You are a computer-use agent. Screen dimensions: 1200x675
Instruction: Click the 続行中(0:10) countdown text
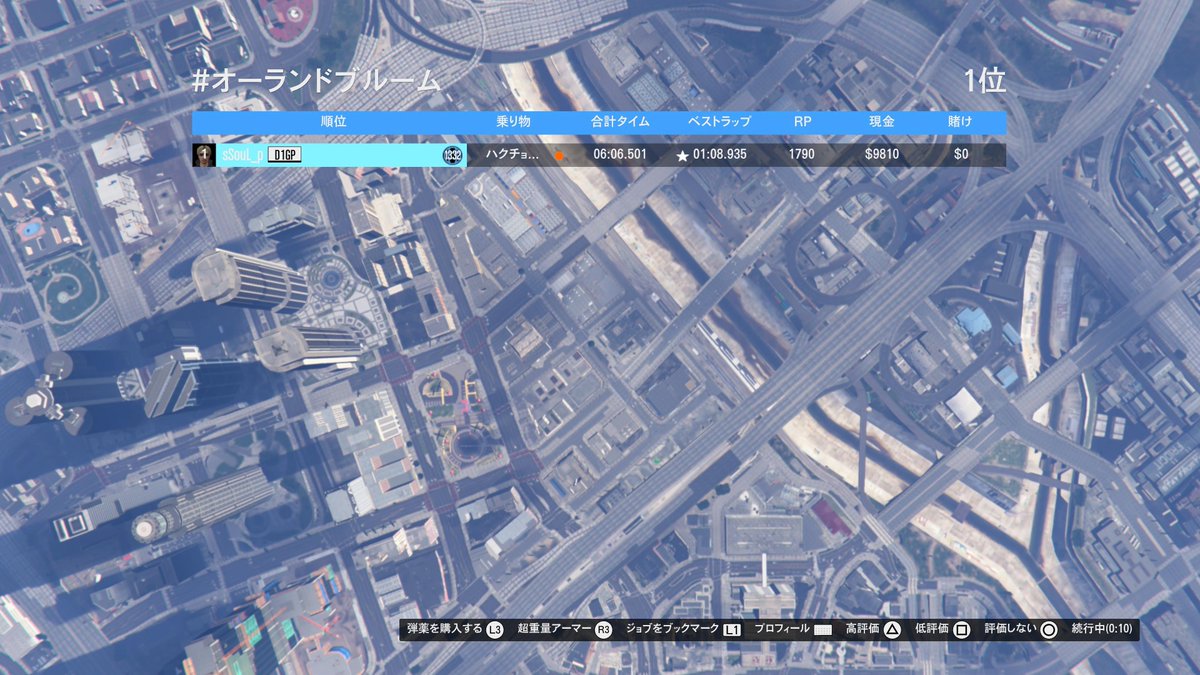pos(1102,630)
